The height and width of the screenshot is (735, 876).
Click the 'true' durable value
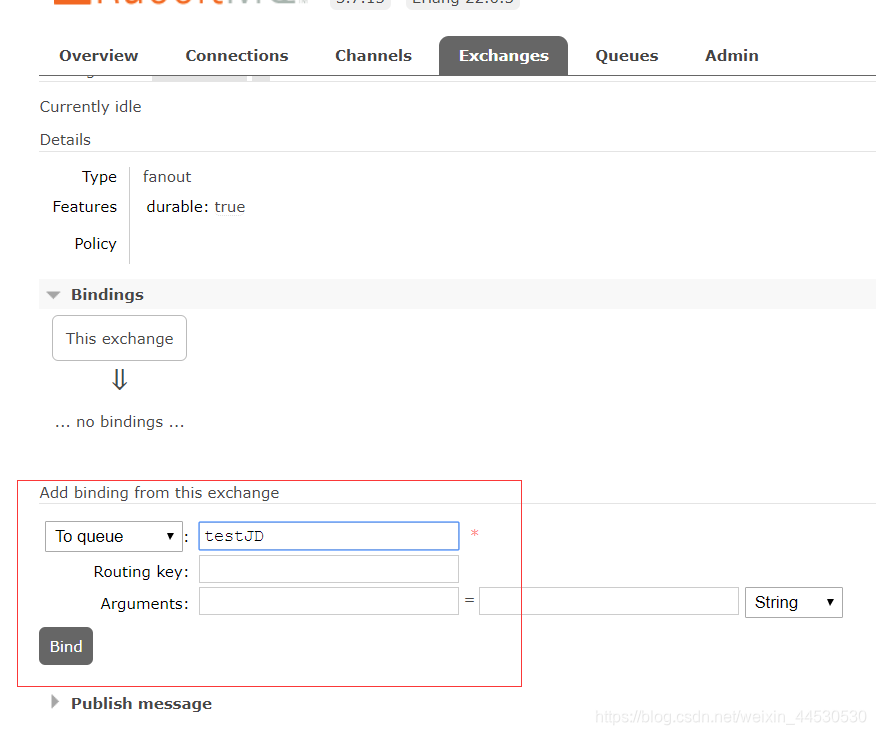pyautogui.click(x=230, y=207)
